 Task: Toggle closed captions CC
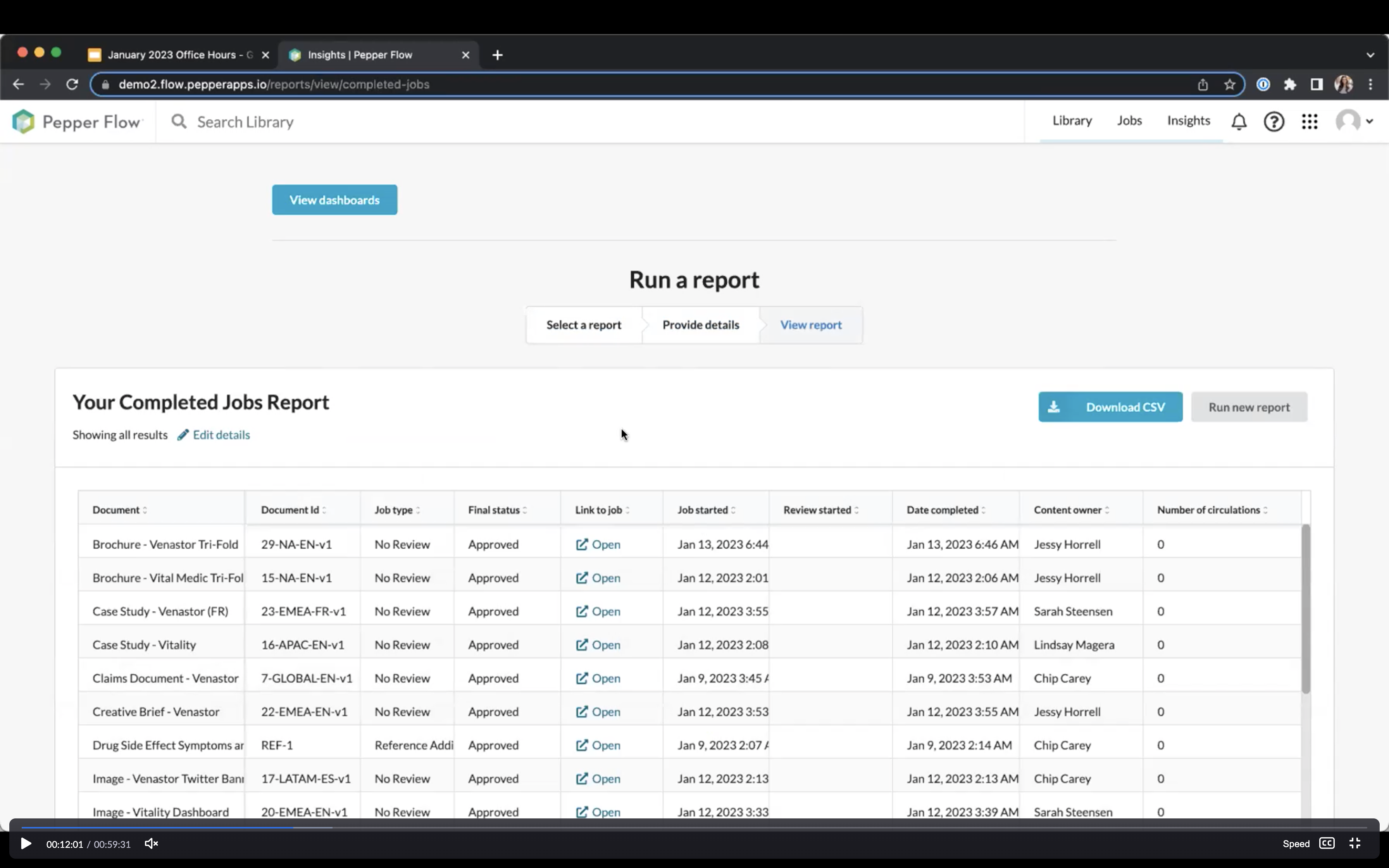pyautogui.click(x=1327, y=843)
